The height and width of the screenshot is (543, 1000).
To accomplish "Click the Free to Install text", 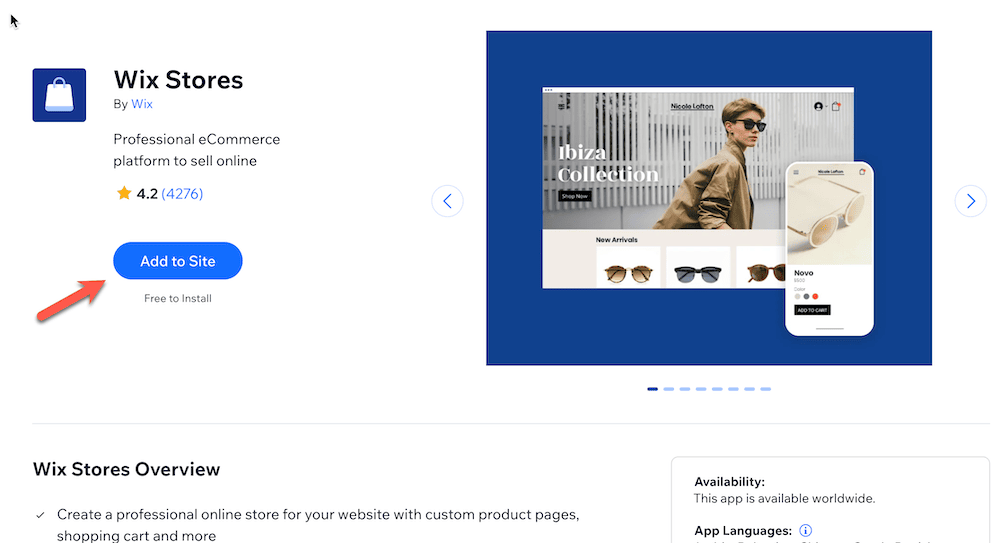I will 178,298.
